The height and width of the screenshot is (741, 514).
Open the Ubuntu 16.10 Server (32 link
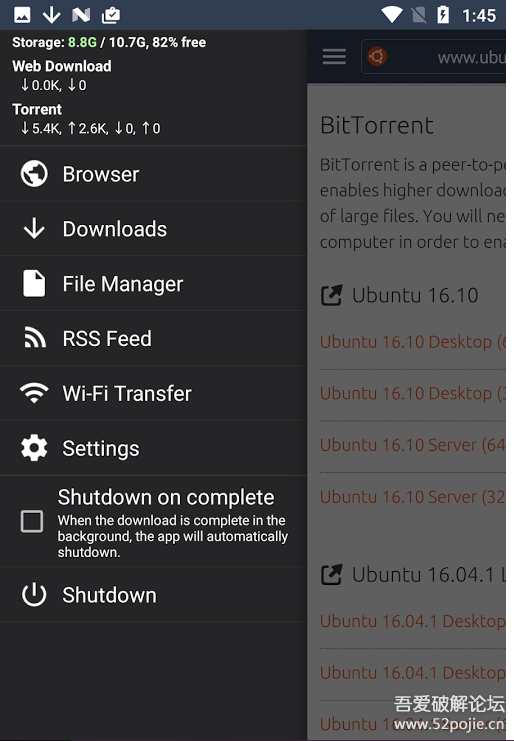click(x=412, y=497)
